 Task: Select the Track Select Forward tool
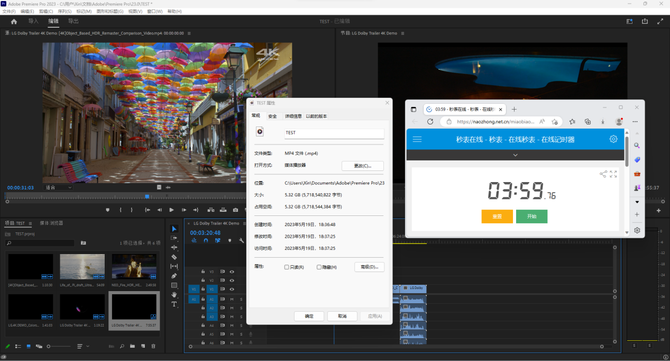point(174,238)
